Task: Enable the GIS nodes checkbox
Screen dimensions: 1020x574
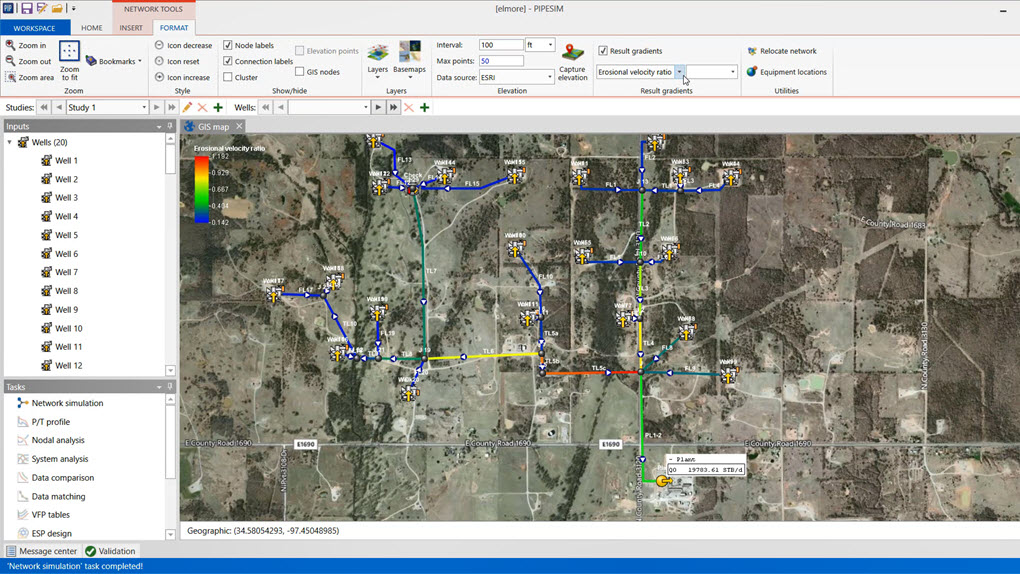Action: point(299,72)
